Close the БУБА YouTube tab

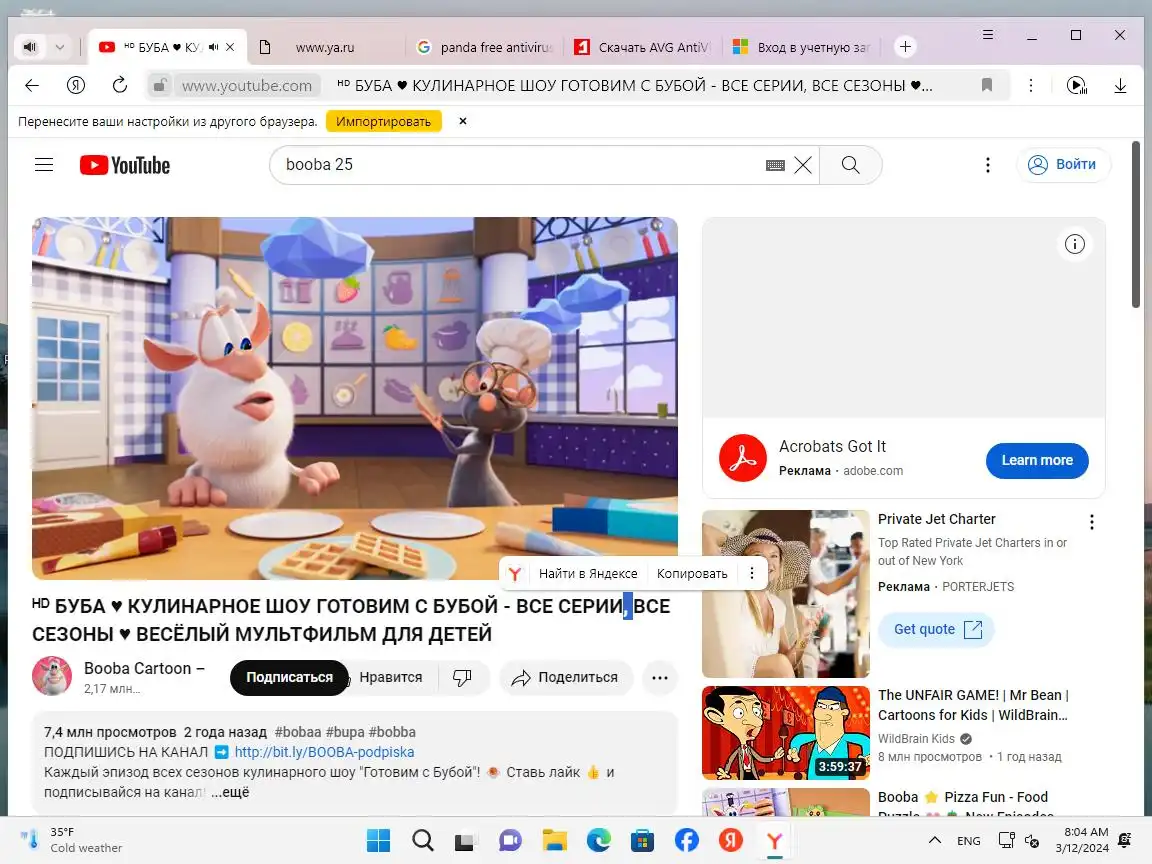[230, 47]
